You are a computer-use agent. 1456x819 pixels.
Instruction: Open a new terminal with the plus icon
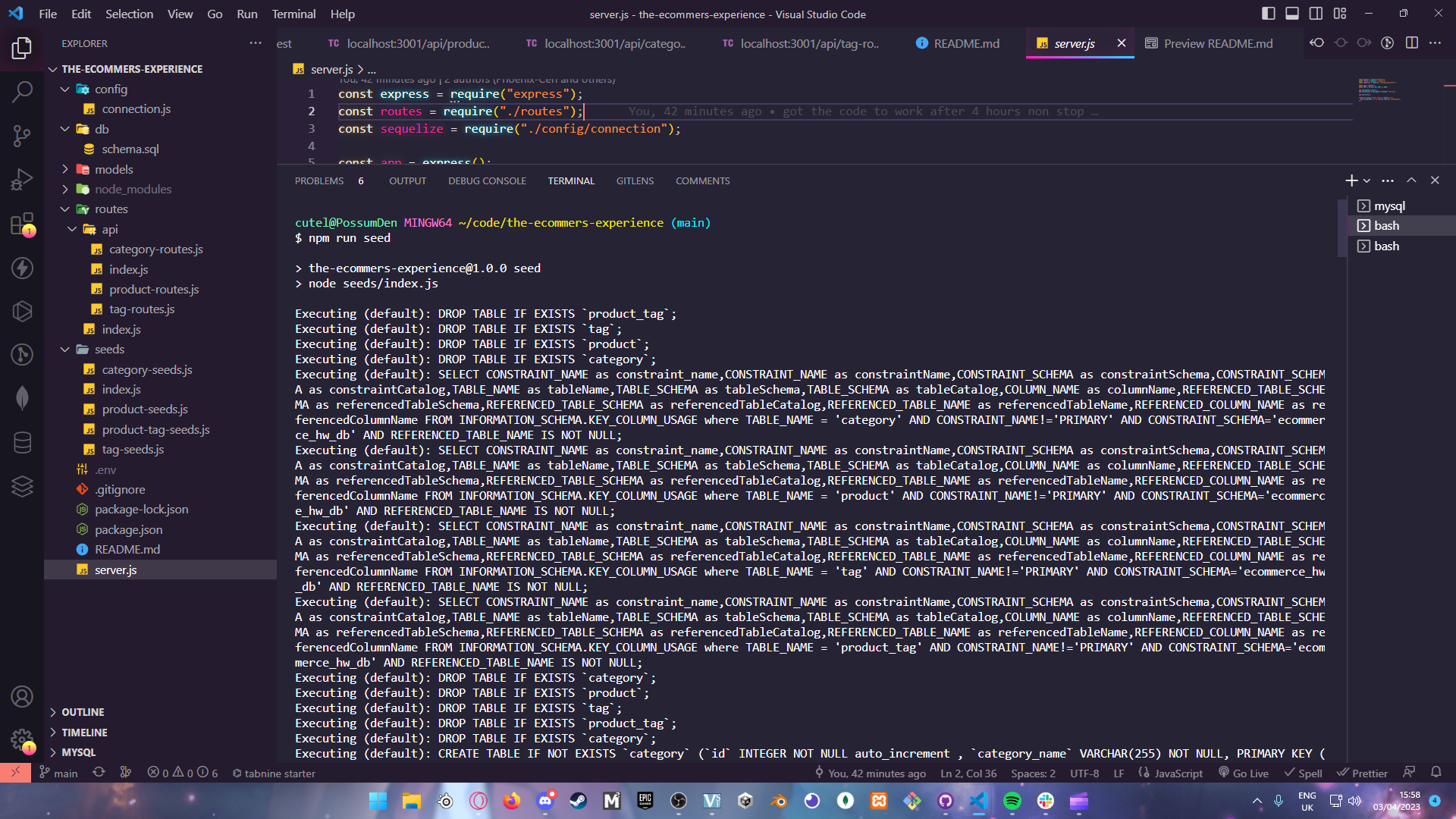[1351, 180]
